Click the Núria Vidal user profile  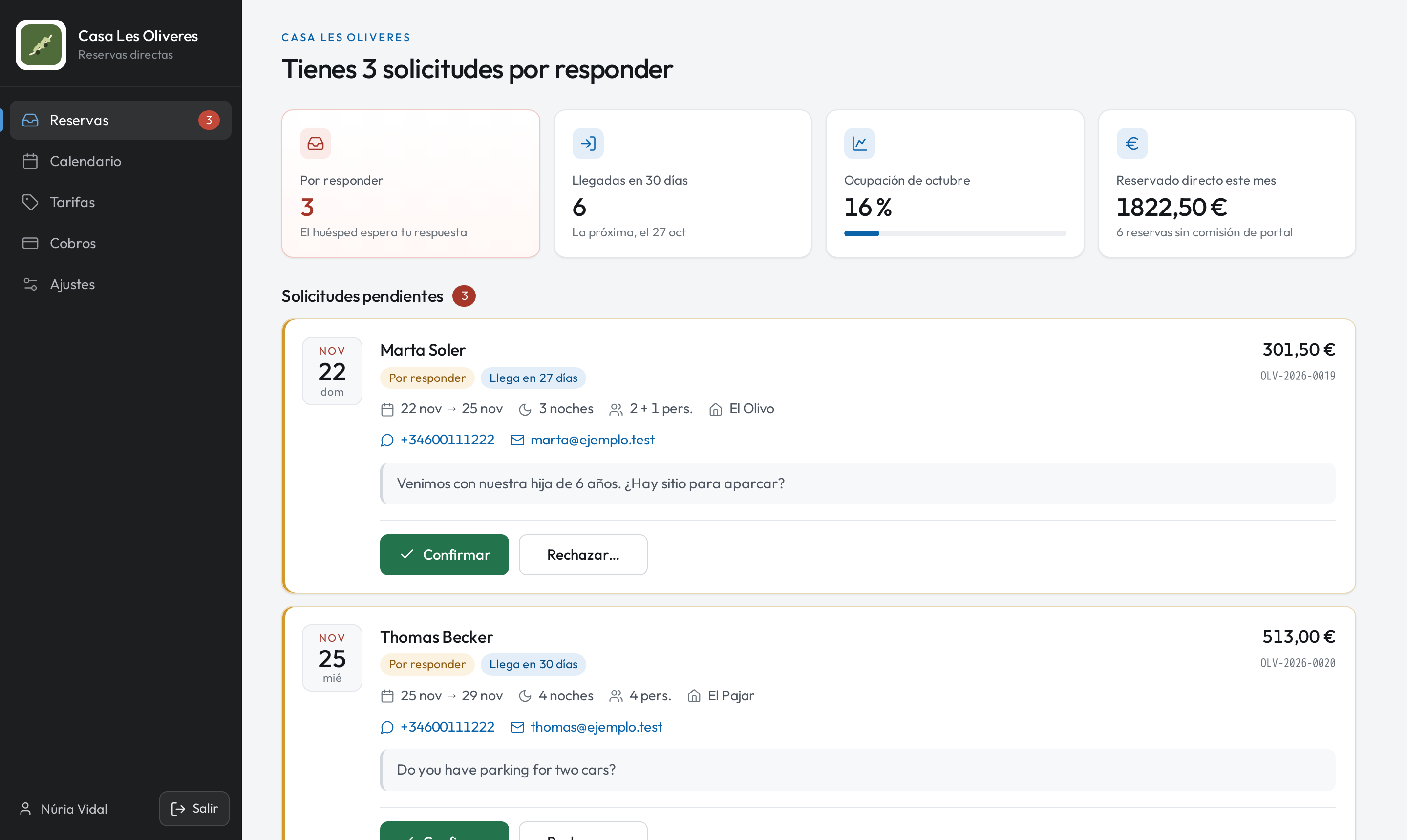pyautogui.click(x=64, y=809)
